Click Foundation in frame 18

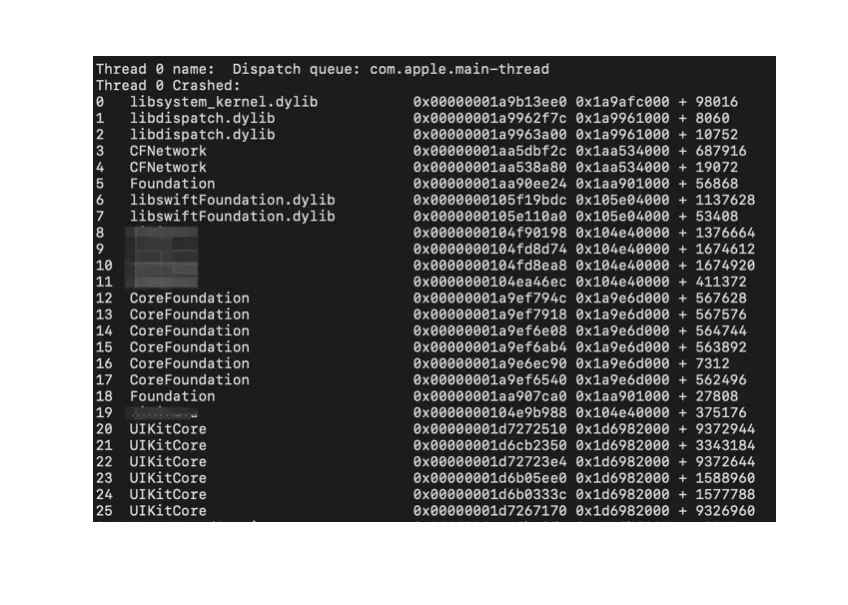pos(172,396)
